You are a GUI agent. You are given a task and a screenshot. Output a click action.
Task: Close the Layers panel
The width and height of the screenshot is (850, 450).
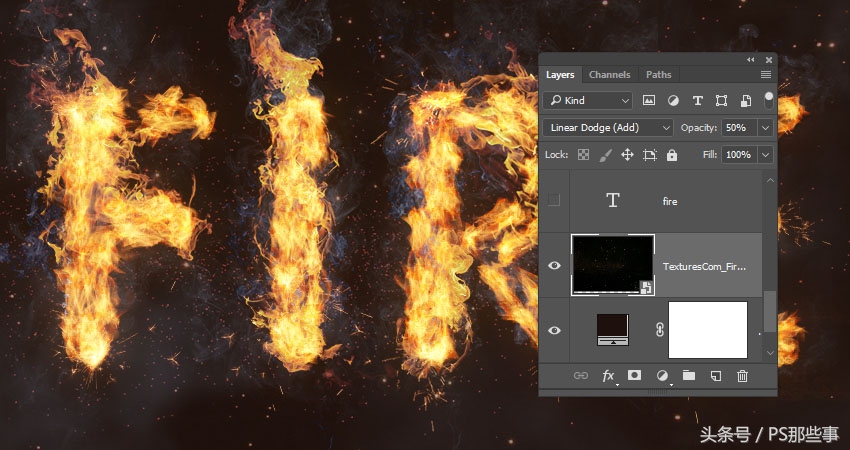769,60
